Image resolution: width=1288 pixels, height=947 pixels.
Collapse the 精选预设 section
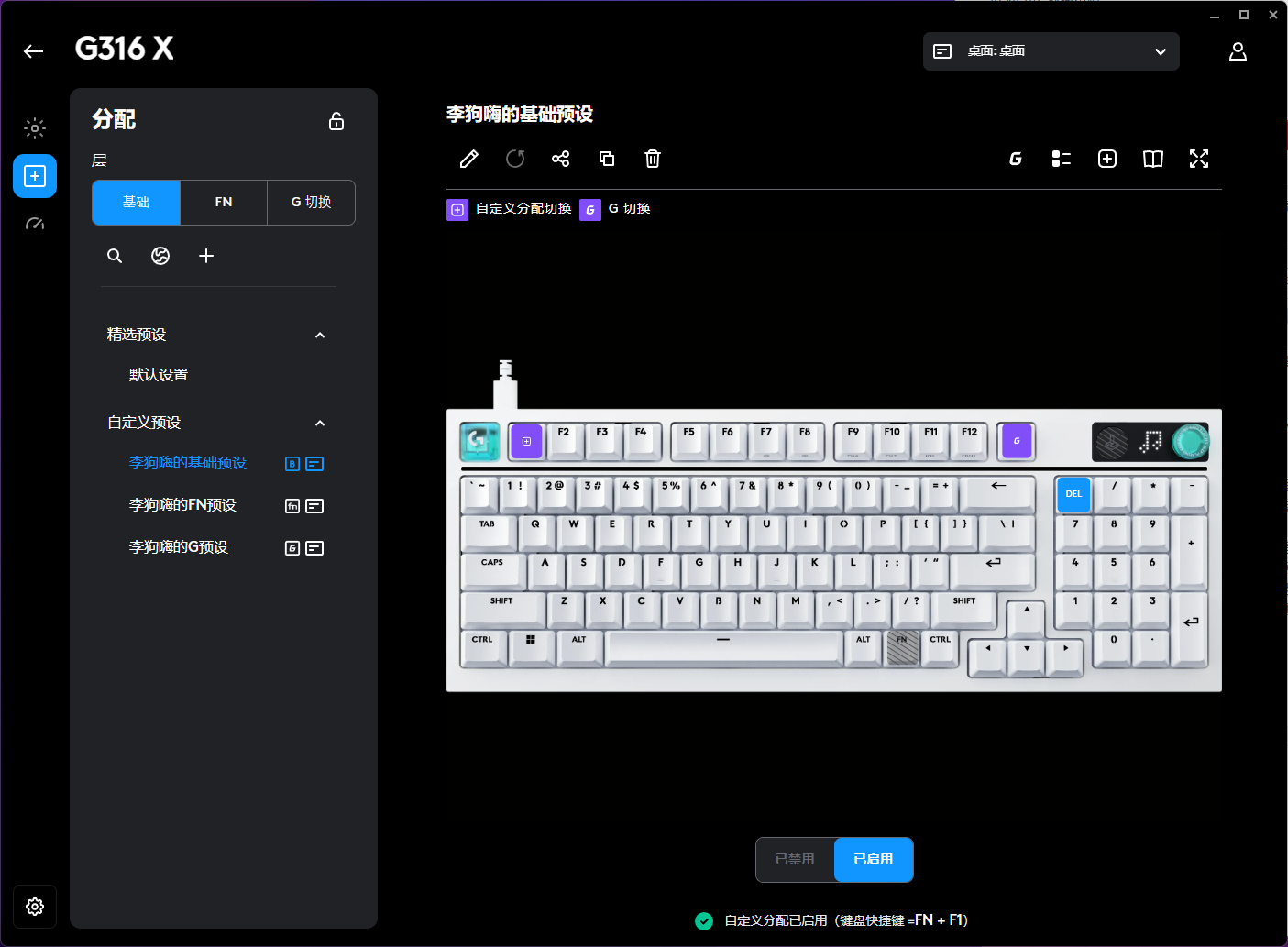point(320,335)
